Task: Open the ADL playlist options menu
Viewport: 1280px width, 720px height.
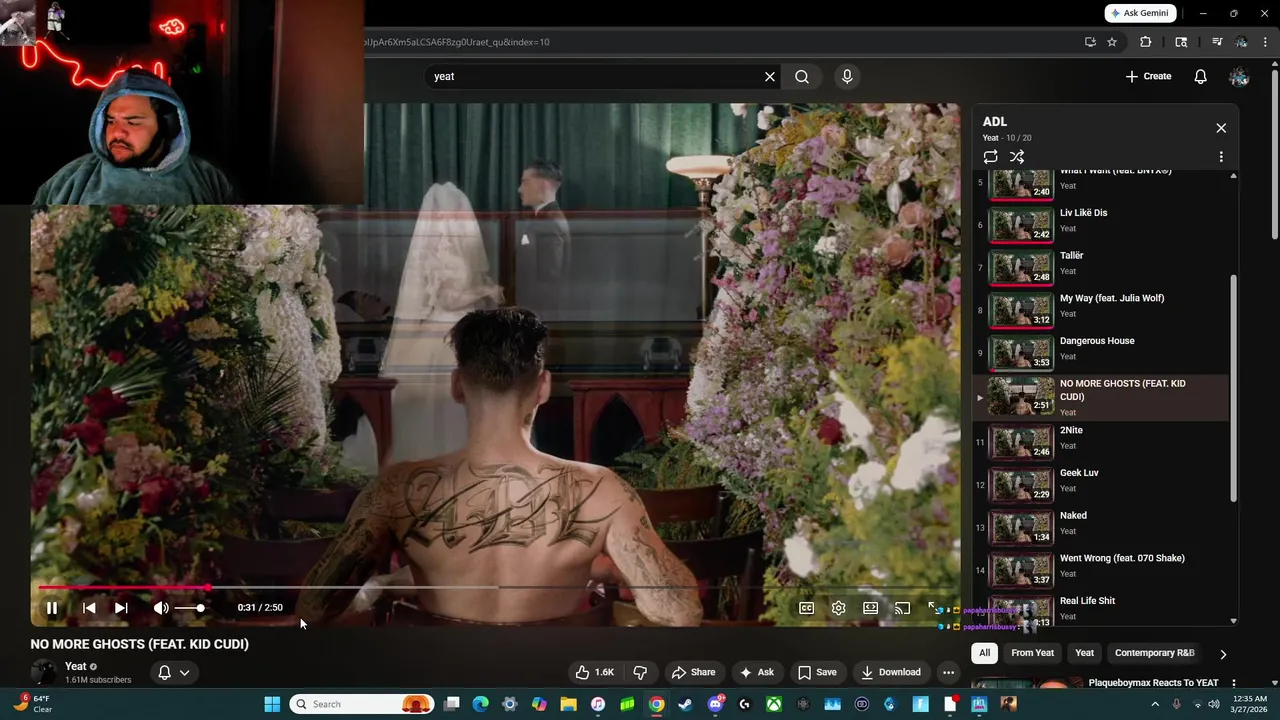Action: pos(1221,157)
